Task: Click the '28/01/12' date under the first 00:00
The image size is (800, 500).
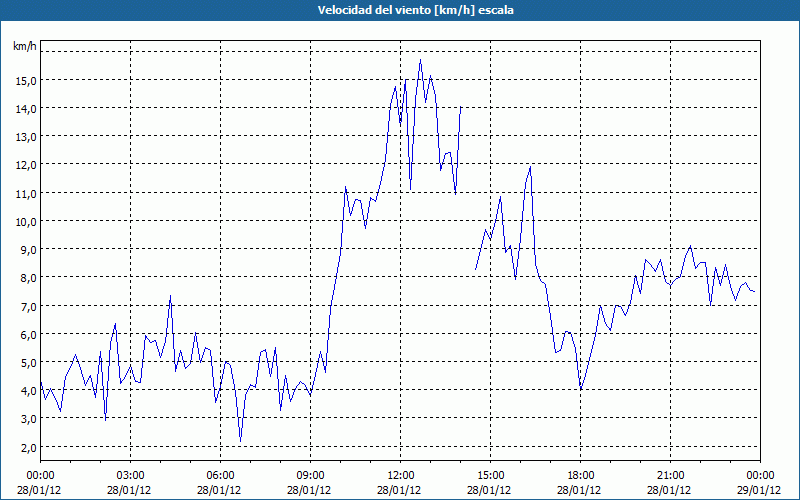Action: 39,490
